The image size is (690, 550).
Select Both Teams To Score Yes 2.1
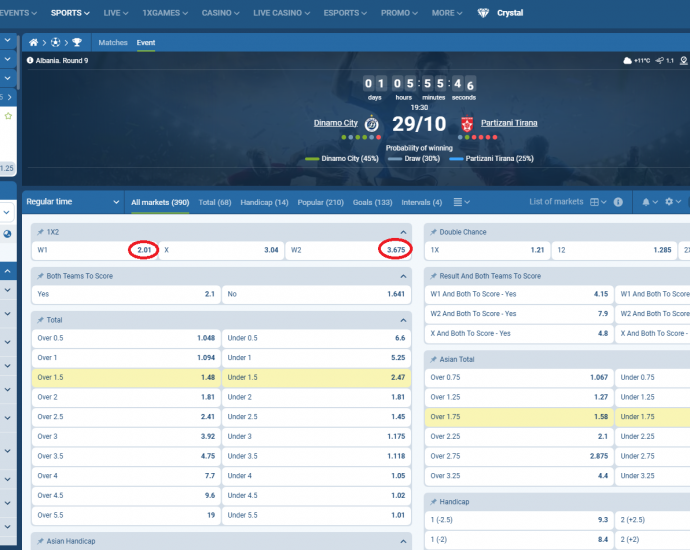(126, 294)
